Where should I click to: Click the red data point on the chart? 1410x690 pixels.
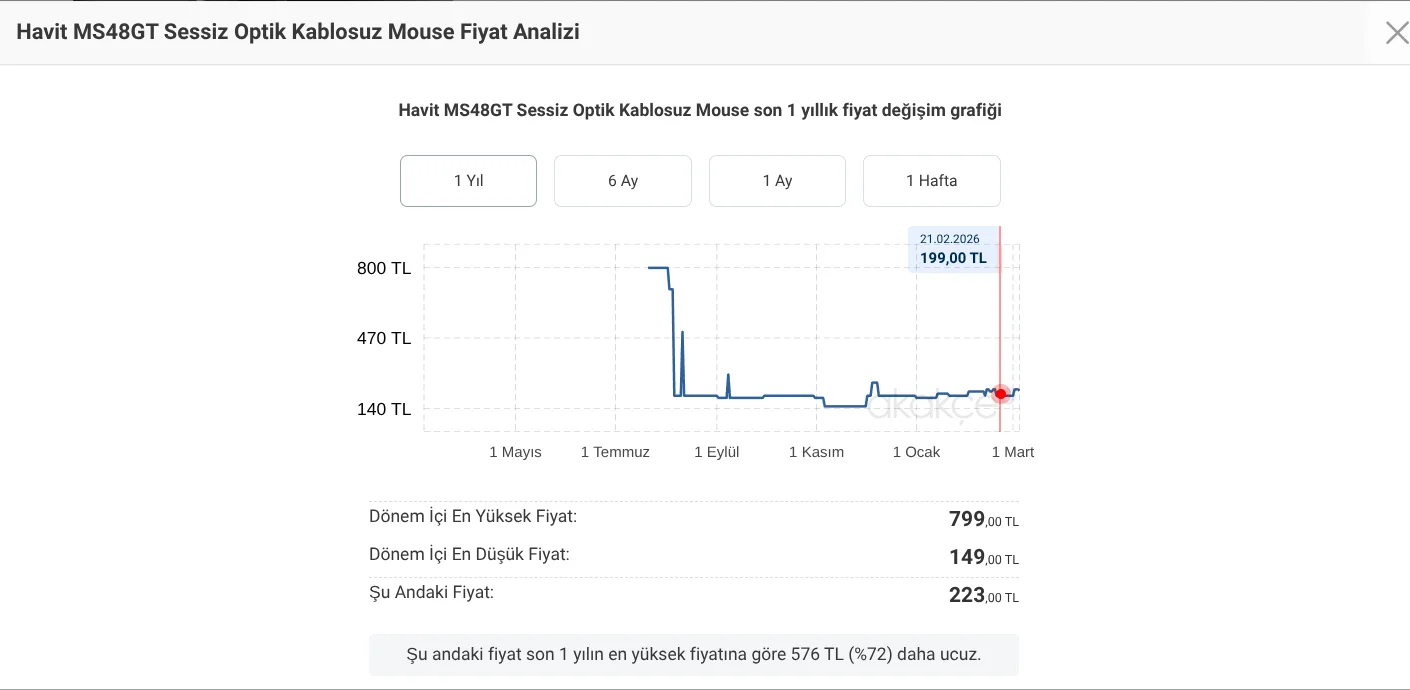[1000, 394]
